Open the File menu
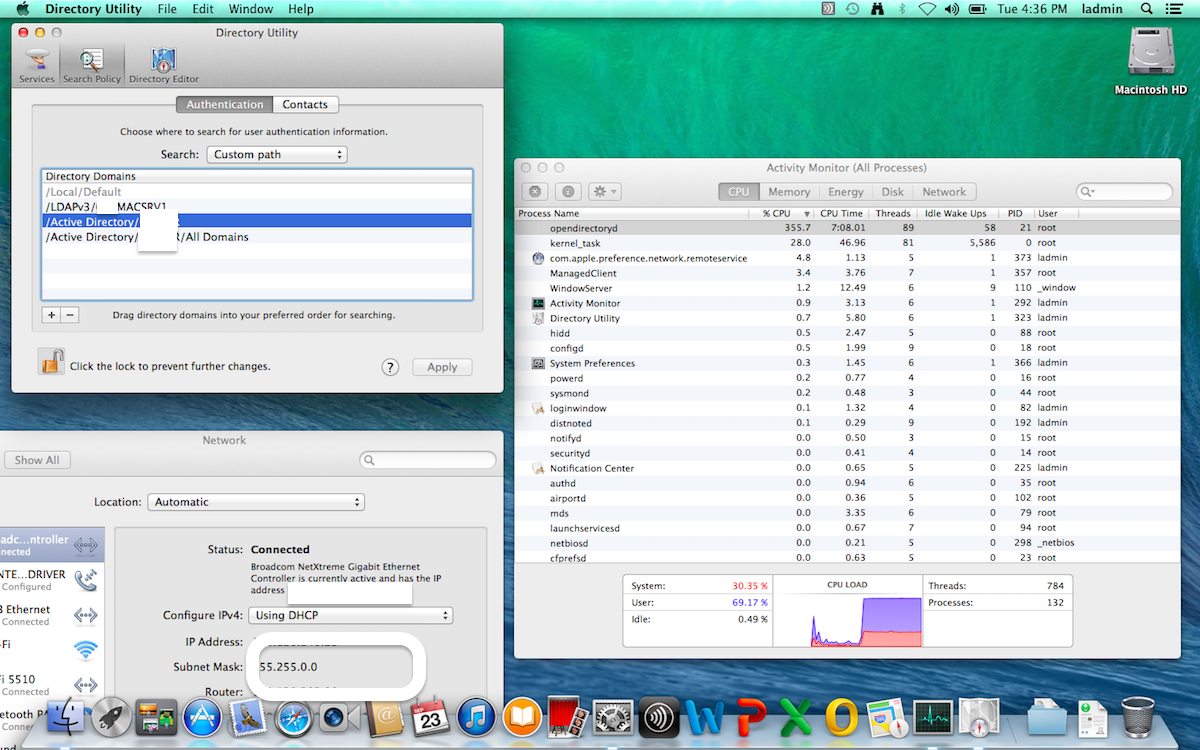1200x750 pixels. pos(167,9)
